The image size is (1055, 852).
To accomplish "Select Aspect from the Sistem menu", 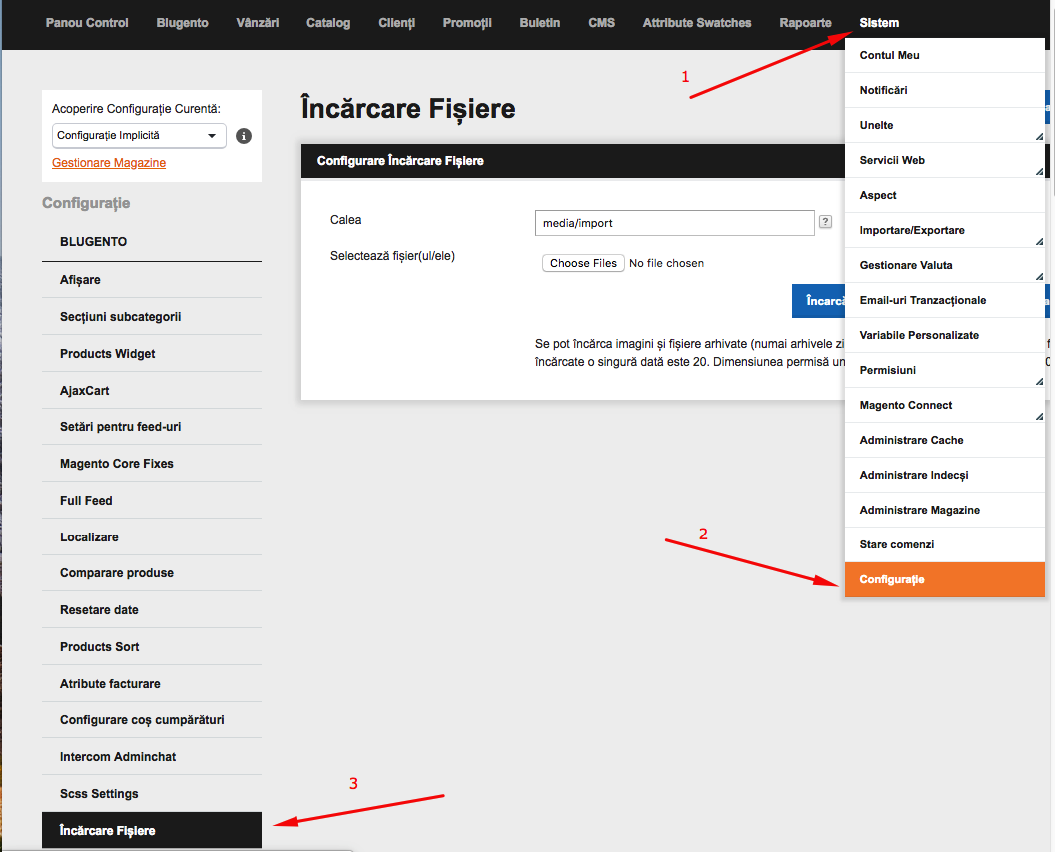I will tap(944, 195).
